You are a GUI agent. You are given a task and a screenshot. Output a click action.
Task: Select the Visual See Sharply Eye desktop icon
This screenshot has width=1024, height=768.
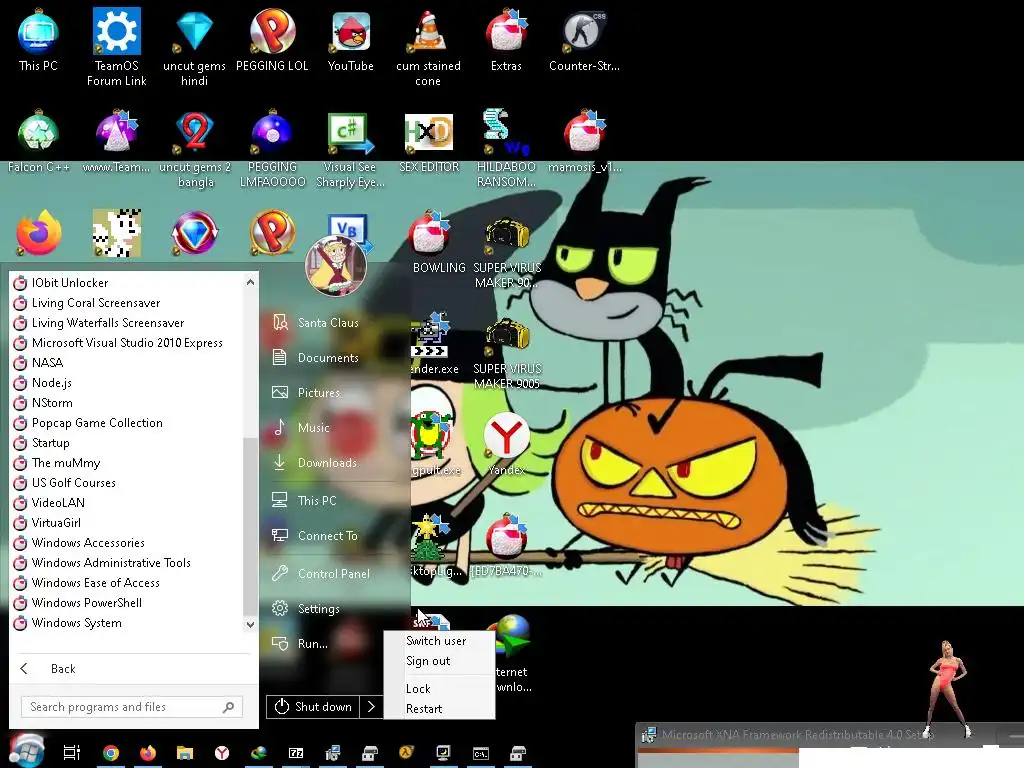350,150
